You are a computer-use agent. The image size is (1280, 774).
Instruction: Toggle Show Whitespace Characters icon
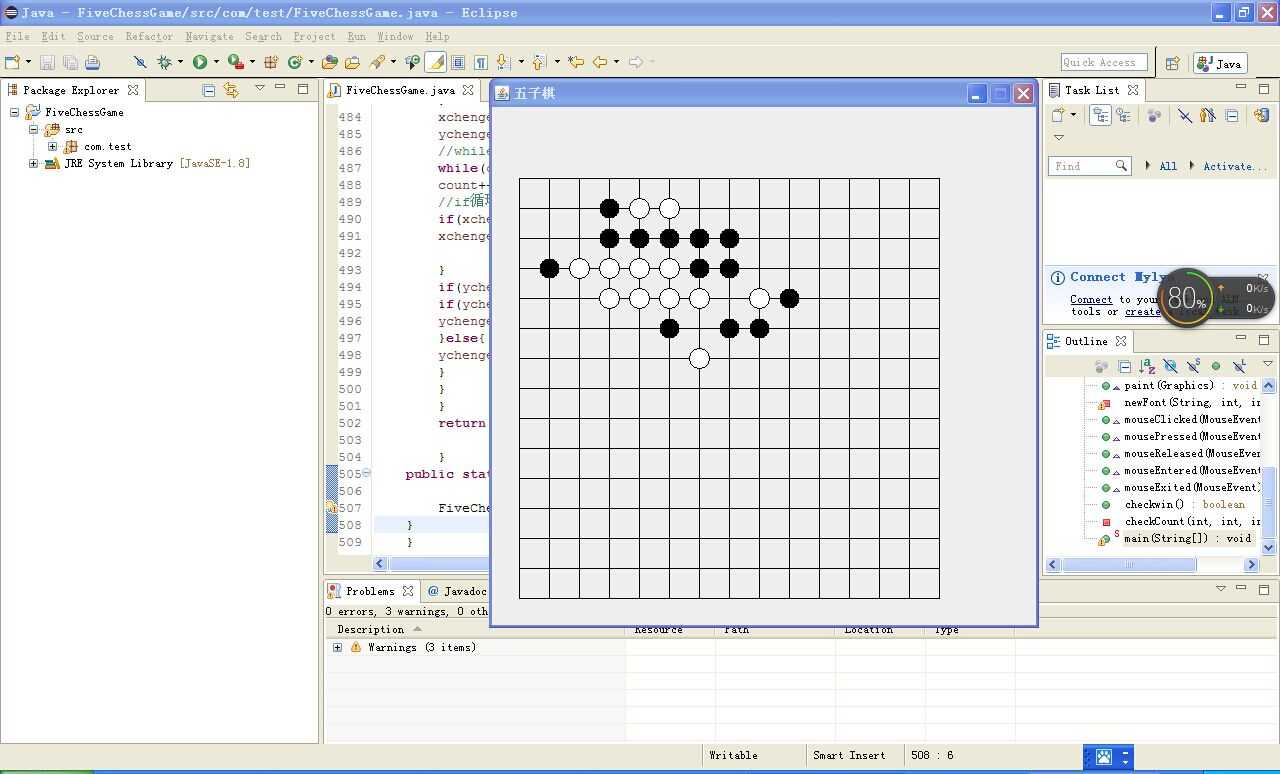[481, 62]
